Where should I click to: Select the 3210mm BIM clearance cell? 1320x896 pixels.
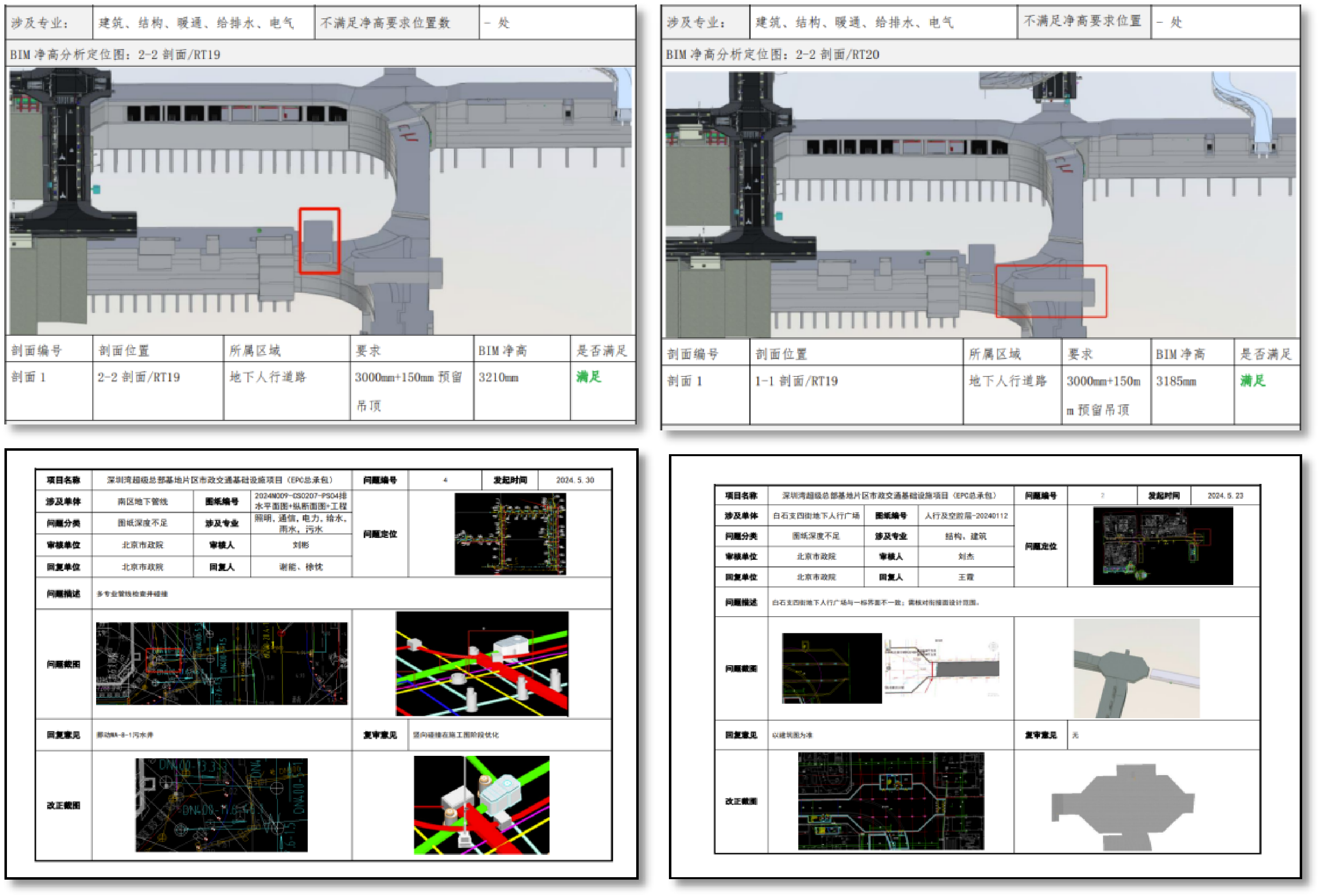click(x=498, y=377)
